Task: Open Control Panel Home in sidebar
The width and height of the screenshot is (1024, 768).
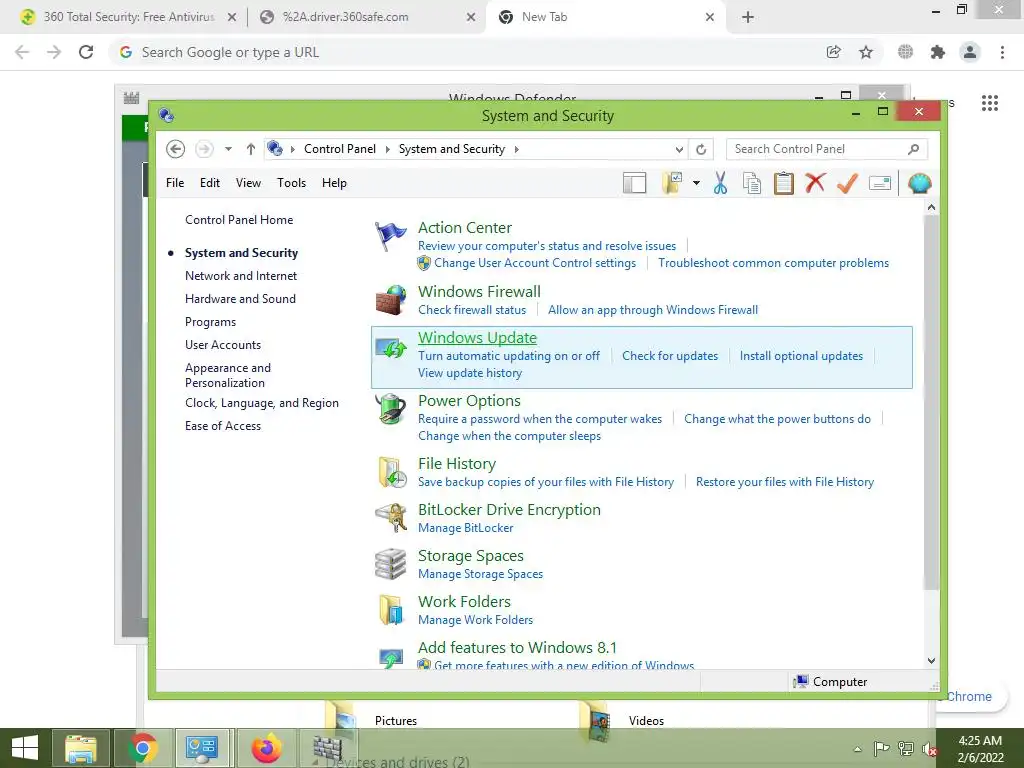Action: 239,220
